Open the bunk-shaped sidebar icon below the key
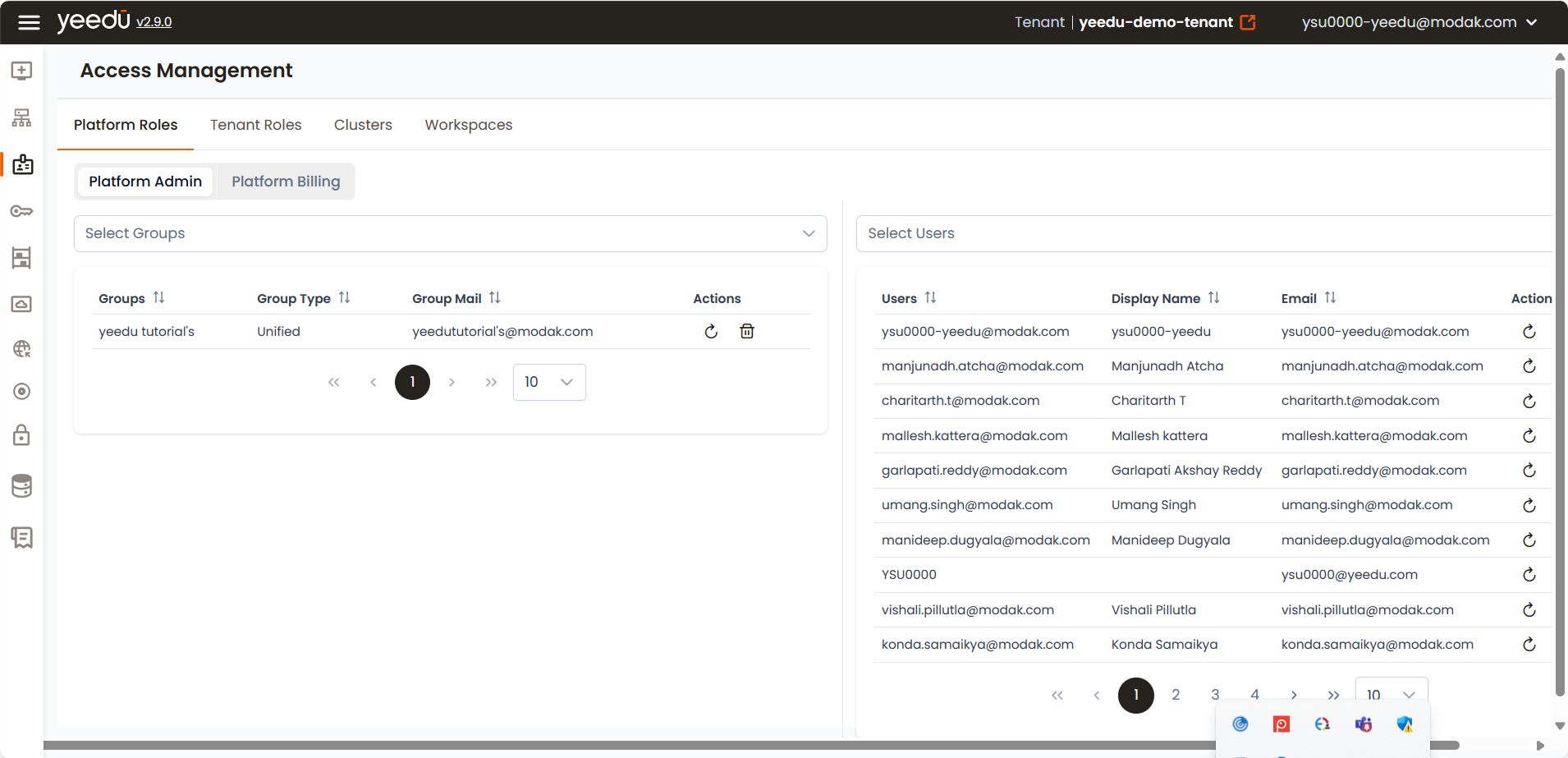The image size is (1568, 758). click(22, 258)
